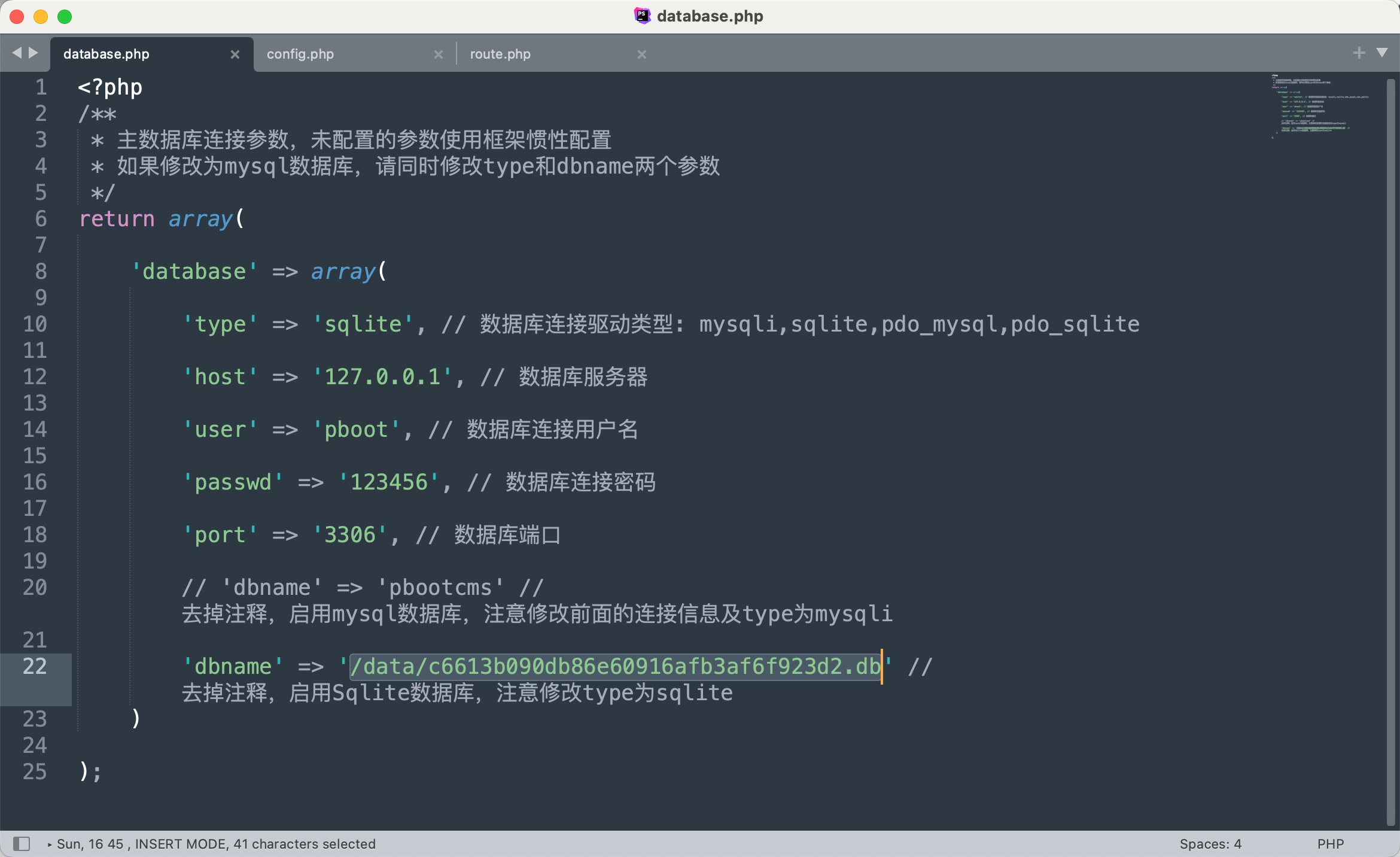Screen dimensions: 1400x857
Task: Click the back navigation arrow in tab bar
Action: pyautogui.click(x=17, y=53)
